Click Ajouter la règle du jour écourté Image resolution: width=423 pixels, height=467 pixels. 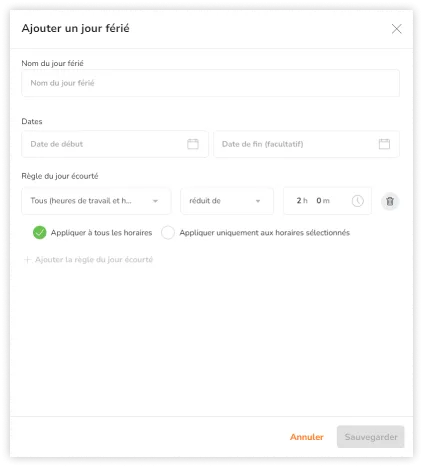[89, 260]
